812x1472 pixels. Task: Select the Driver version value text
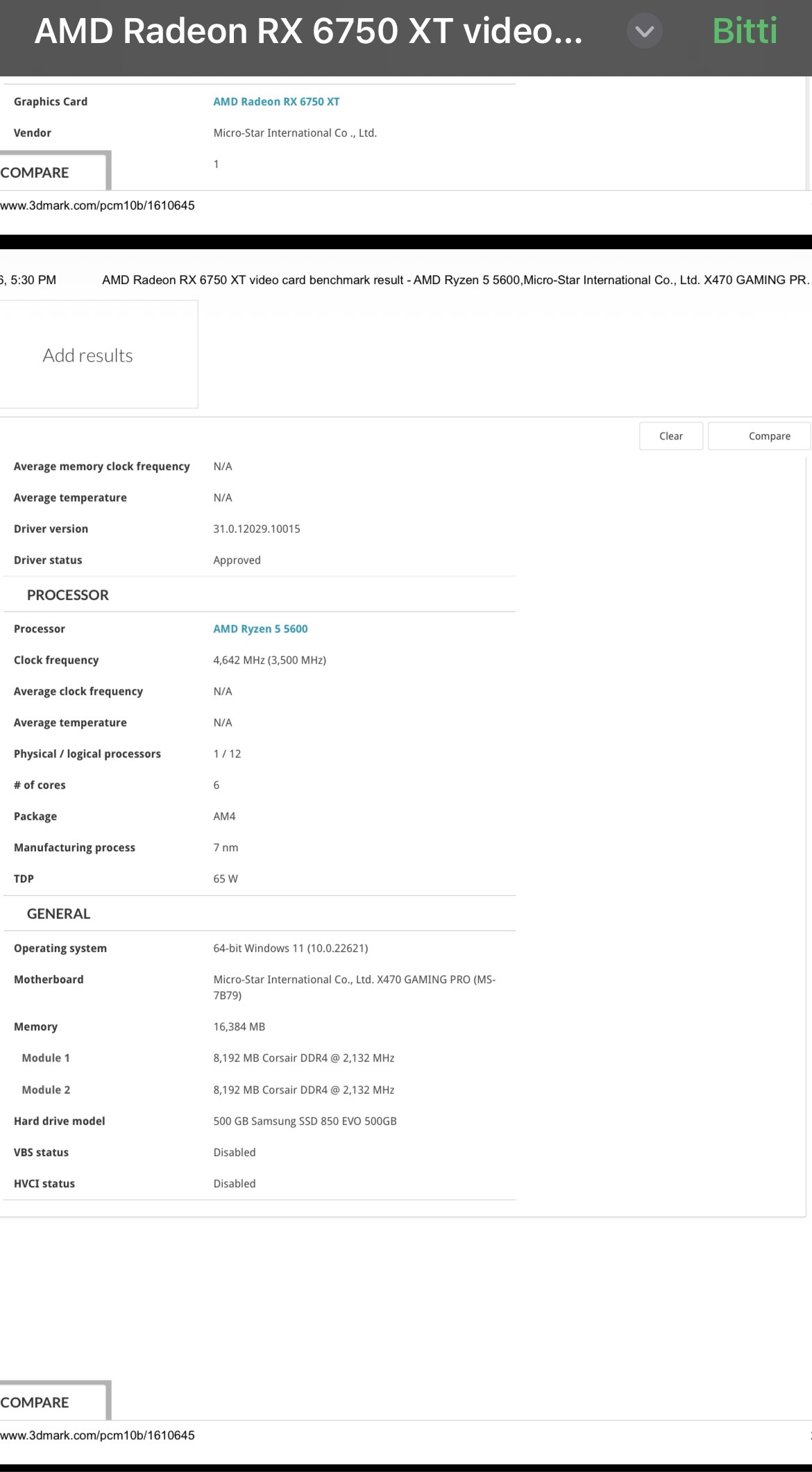[257, 528]
